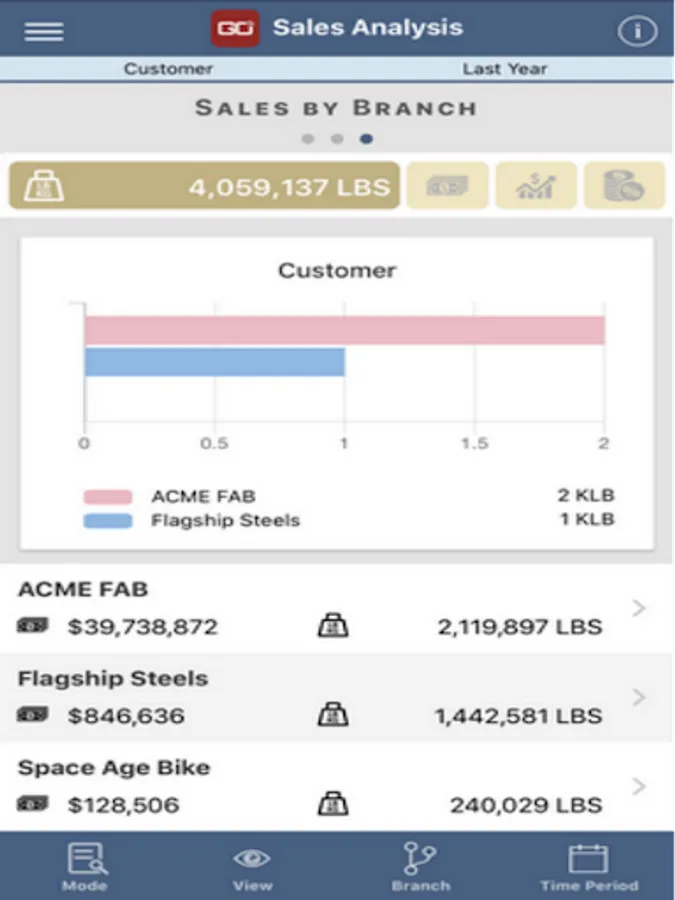Click the blue Flagship Steels chart bar
Viewport: 675px width, 900px height.
coord(214,362)
